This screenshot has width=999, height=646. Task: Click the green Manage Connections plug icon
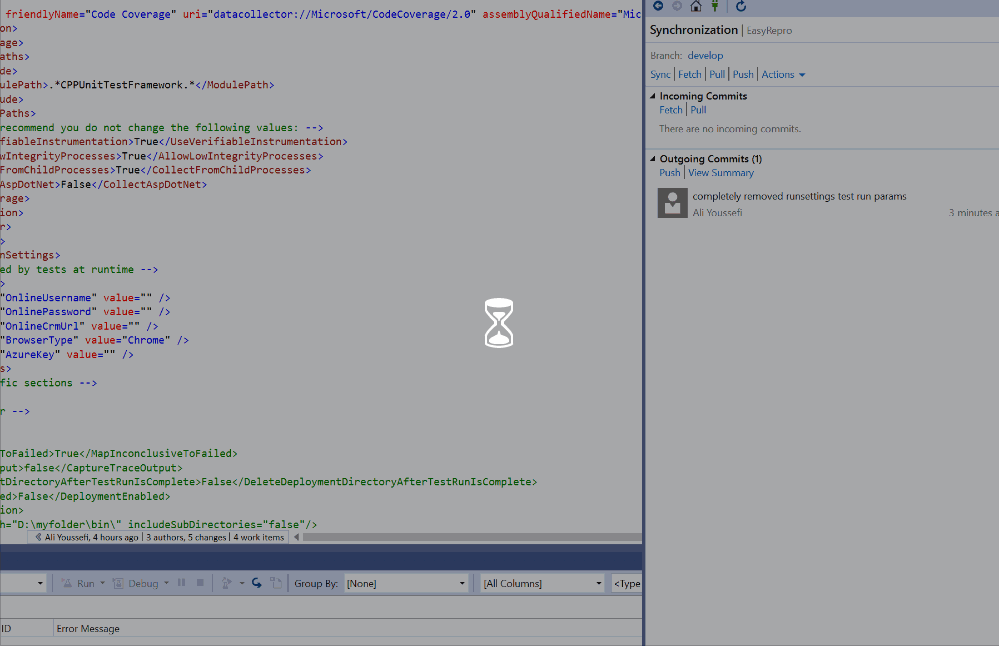714,7
